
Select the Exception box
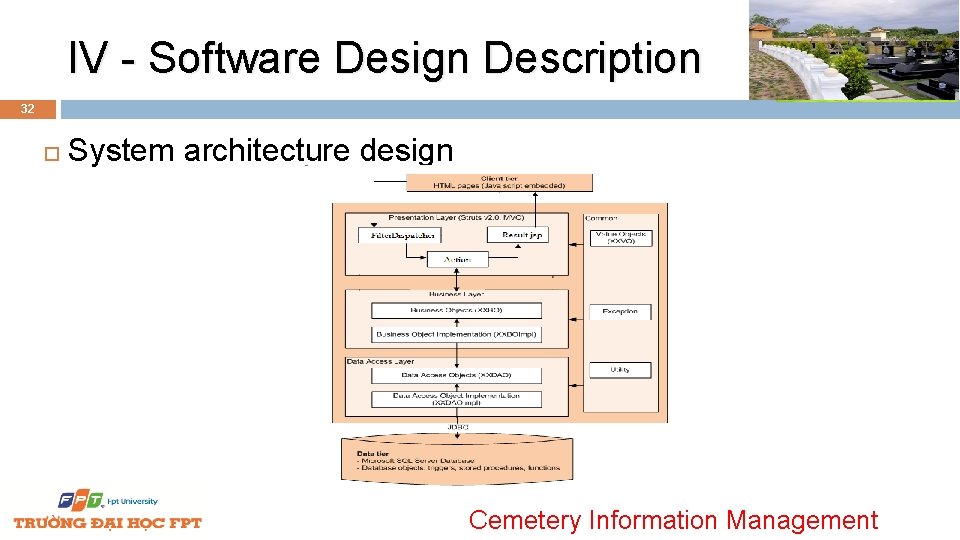pos(620,312)
